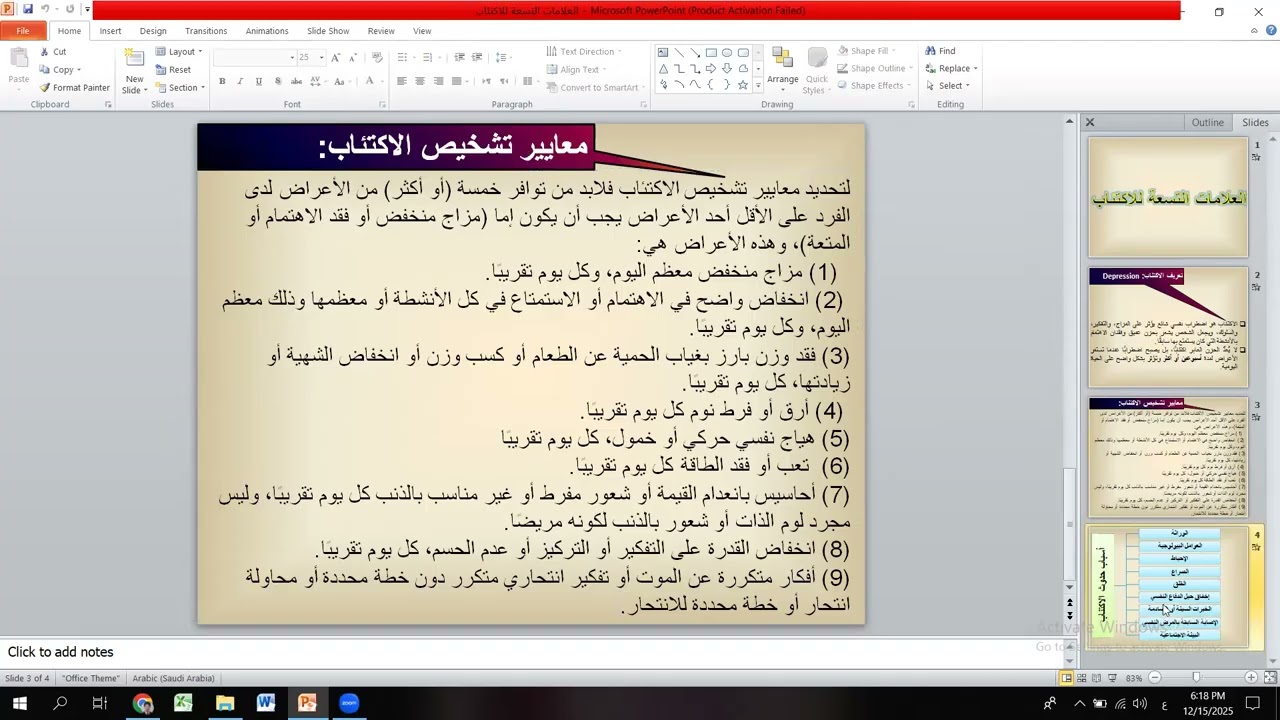Open the Copy dropdown arrow

click(81, 70)
